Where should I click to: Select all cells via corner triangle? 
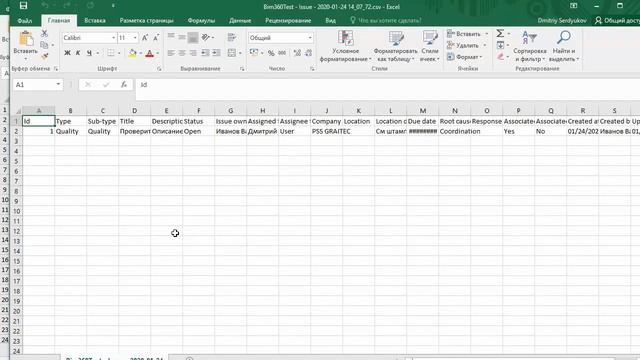[x=18, y=111]
